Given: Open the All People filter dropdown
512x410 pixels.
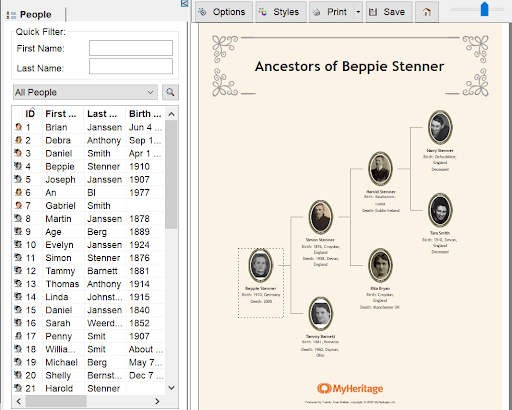Looking at the screenshot, I should pyautogui.click(x=85, y=92).
